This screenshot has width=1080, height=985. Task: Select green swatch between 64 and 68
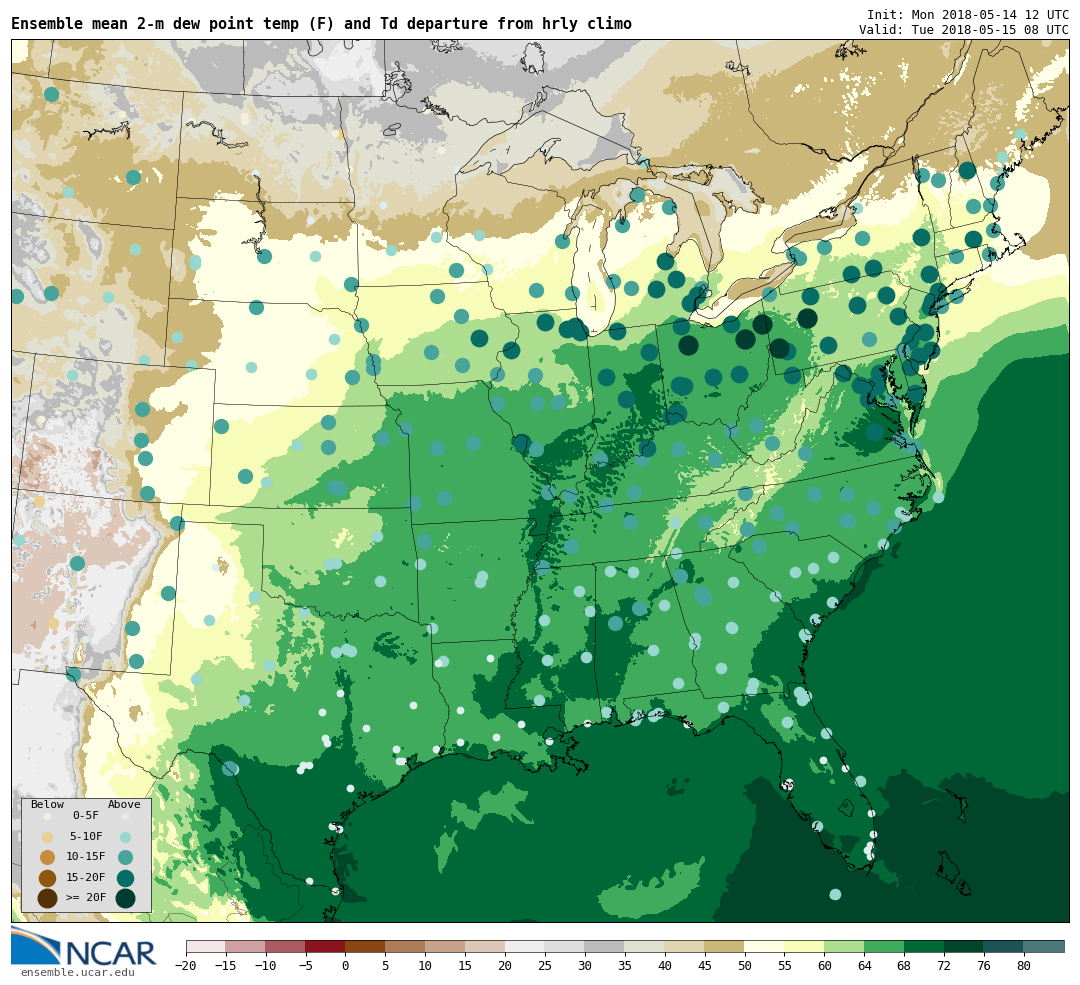click(884, 946)
